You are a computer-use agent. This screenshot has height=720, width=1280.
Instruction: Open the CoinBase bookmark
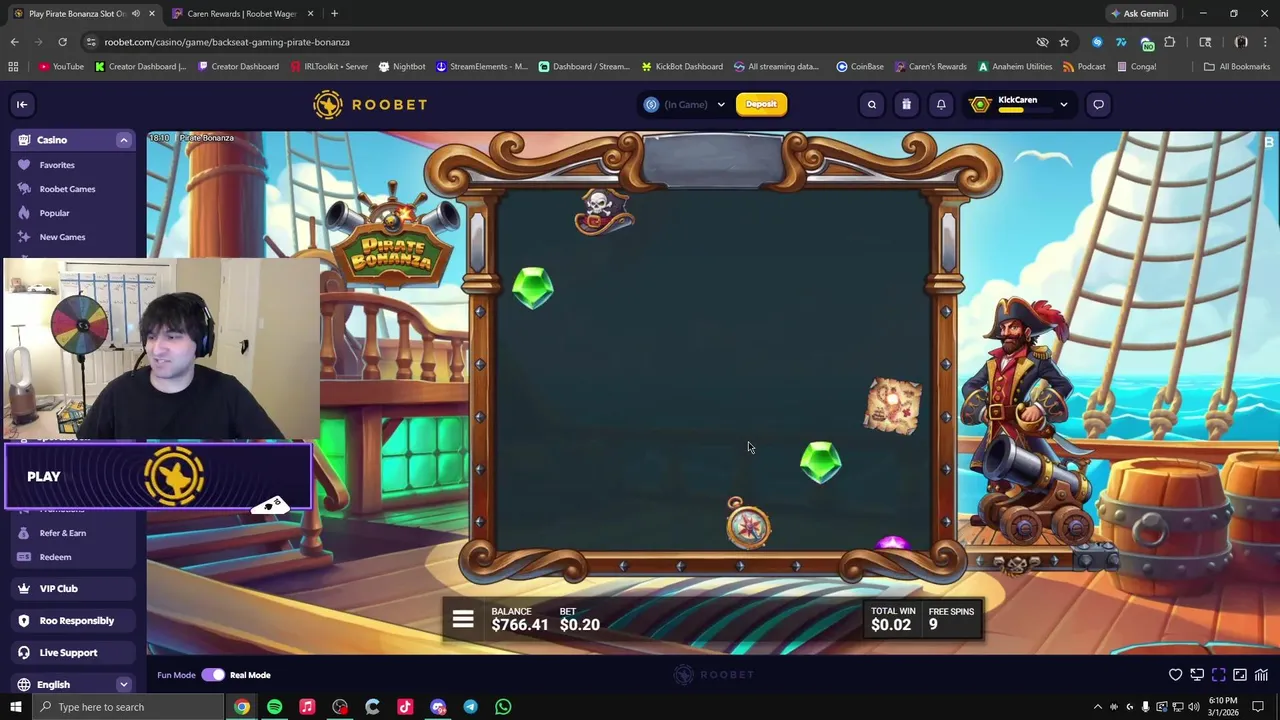[860, 67]
